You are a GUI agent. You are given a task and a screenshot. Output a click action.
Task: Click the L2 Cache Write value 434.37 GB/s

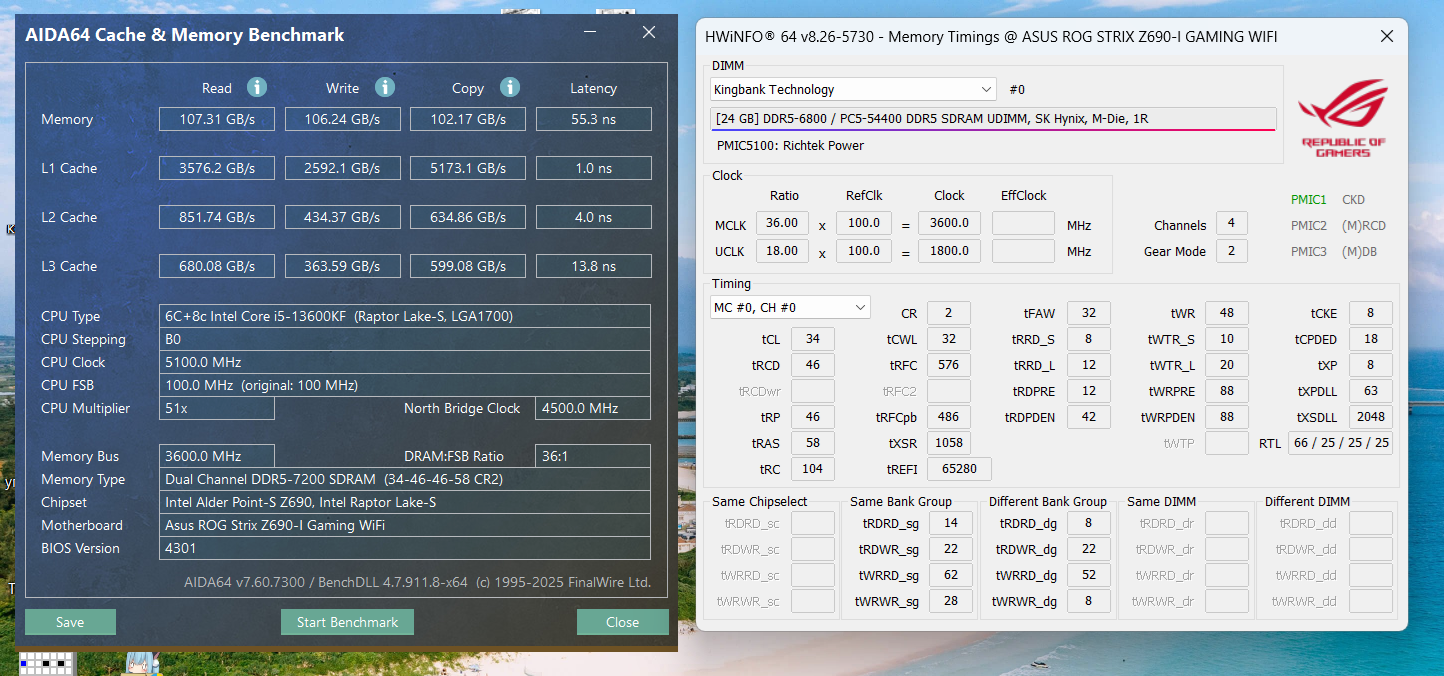click(343, 217)
